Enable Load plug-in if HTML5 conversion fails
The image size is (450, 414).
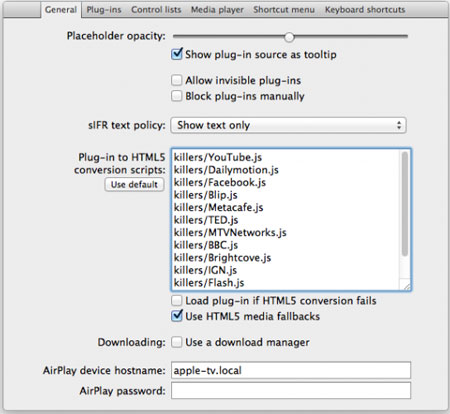coord(177,301)
